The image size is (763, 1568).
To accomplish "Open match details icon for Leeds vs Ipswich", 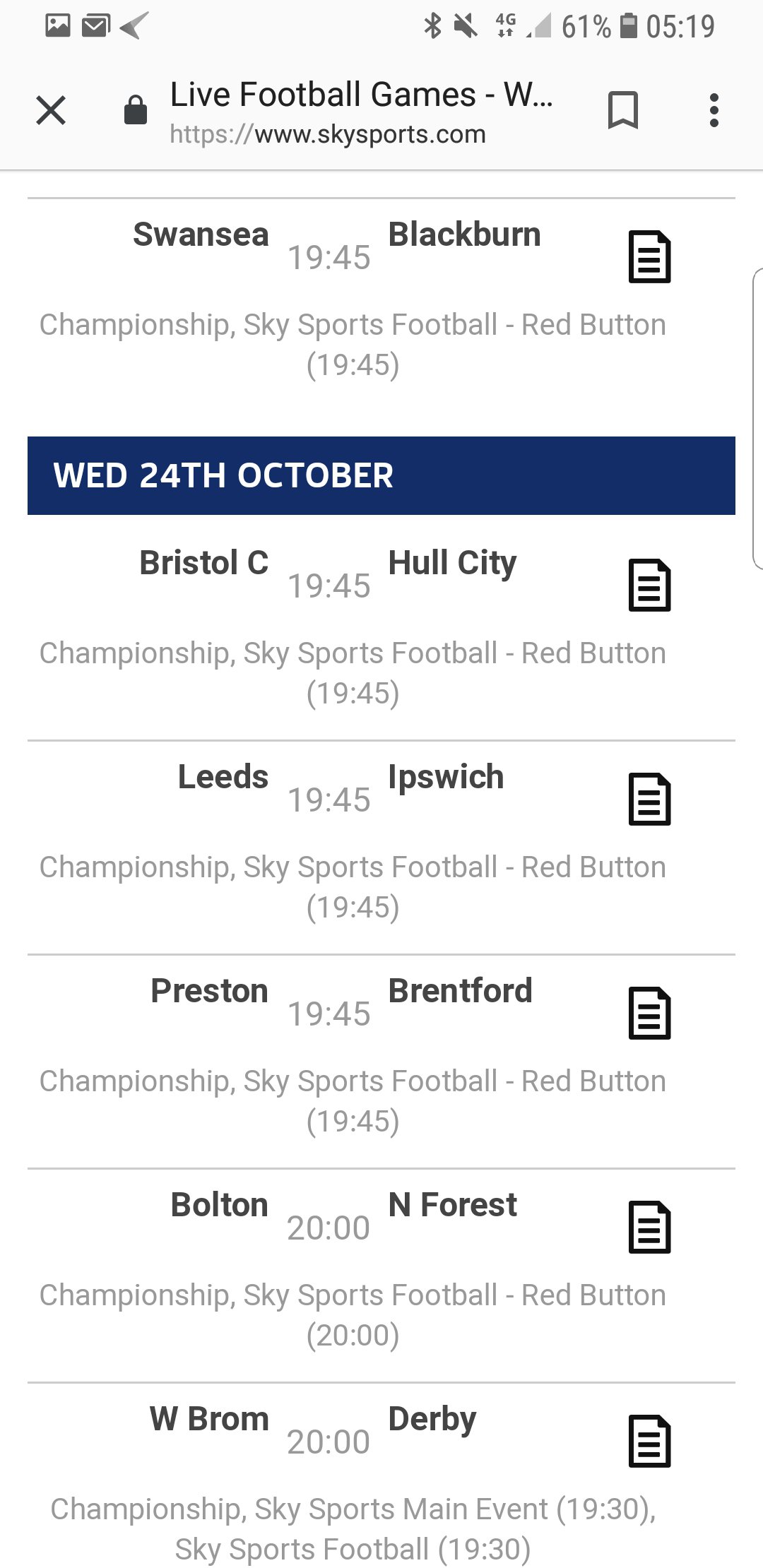I will point(649,800).
